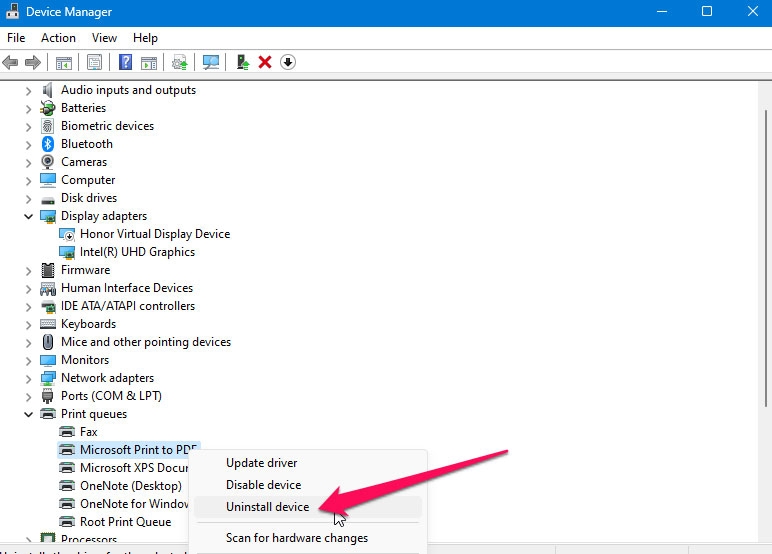The width and height of the screenshot is (772, 554).
Task: Choose Disable device from context menu
Action: [308, 485]
